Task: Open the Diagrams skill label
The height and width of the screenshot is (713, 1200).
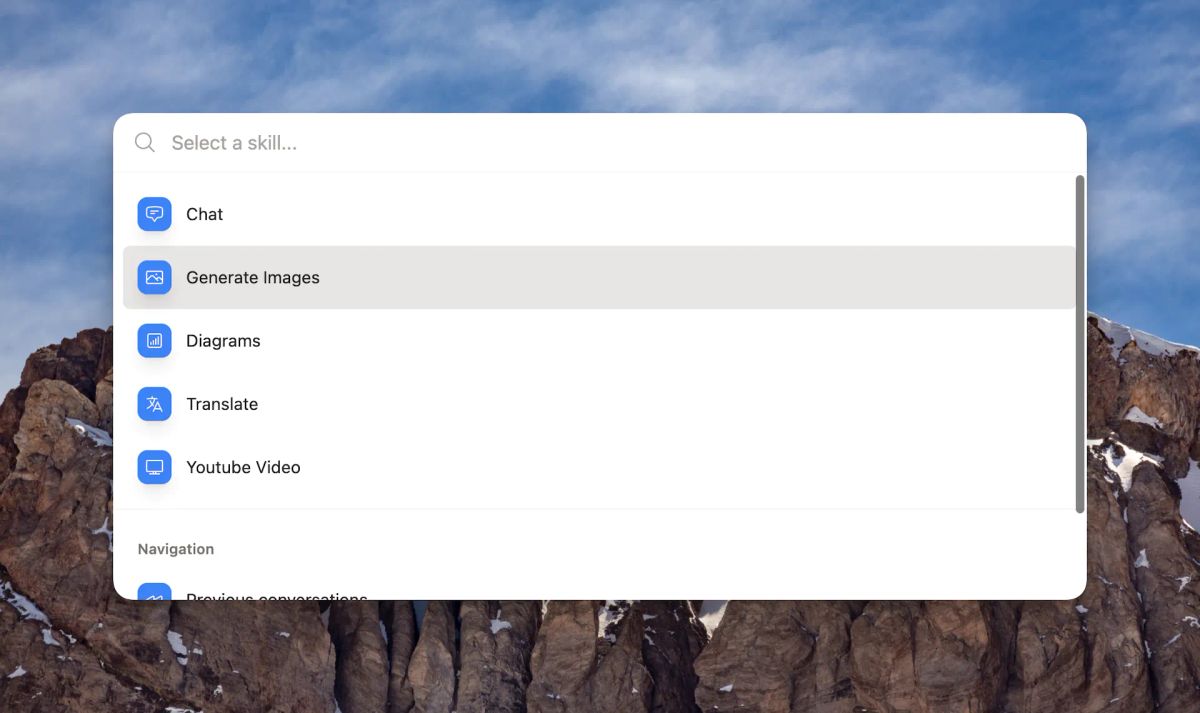Action: point(223,341)
